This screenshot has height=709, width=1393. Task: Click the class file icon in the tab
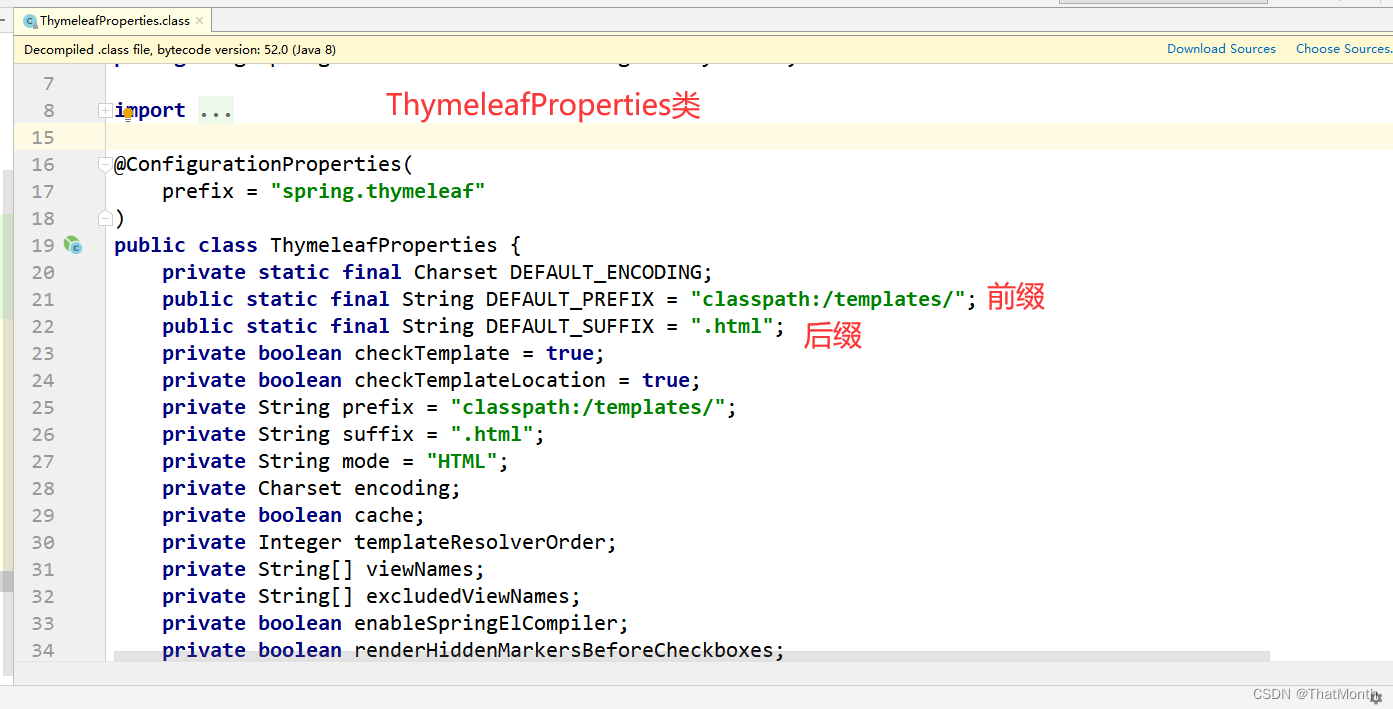[30, 21]
